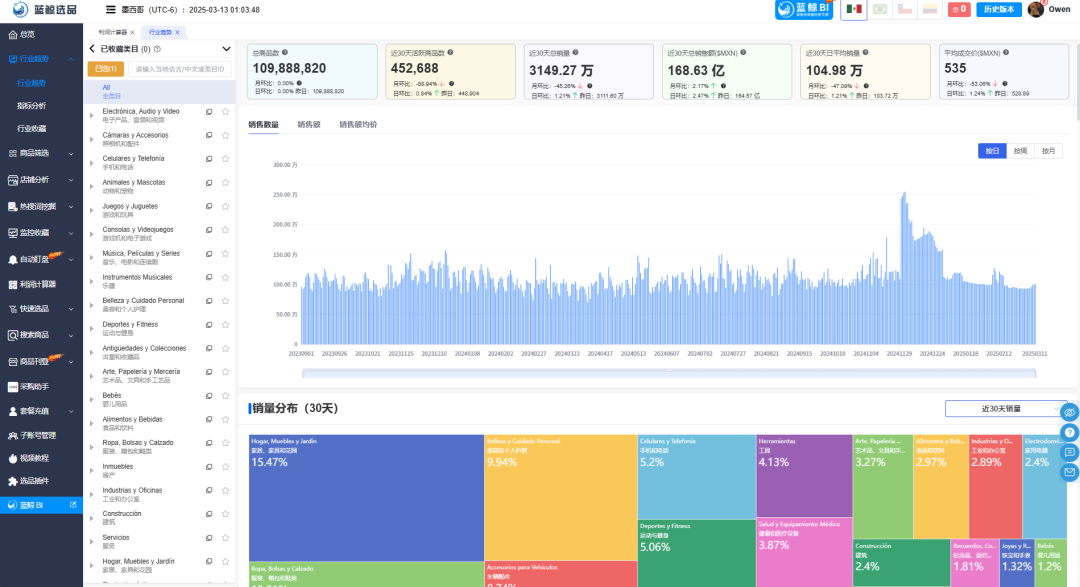1080x587 pixels.
Task: Open the 选品插件 puzzle icon item
Action: pyautogui.click(x=12, y=481)
